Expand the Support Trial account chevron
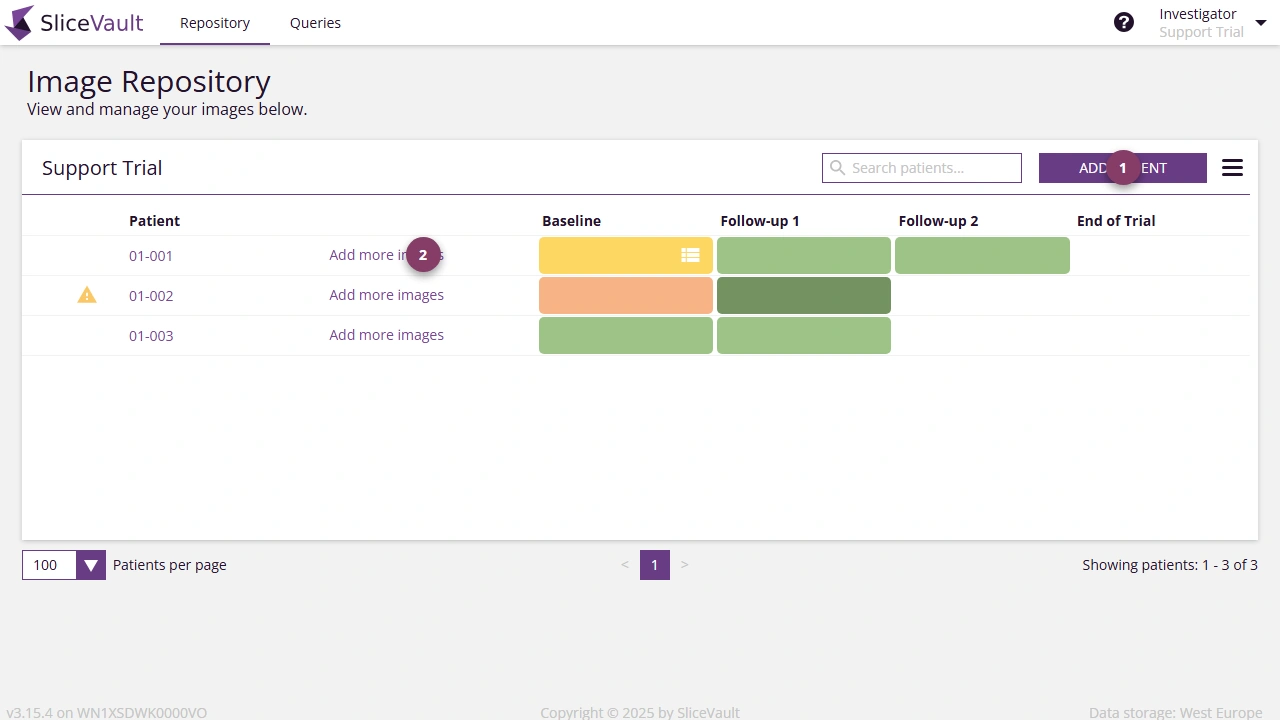The height and width of the screenshot is (720, 1280). [1261, 22]
